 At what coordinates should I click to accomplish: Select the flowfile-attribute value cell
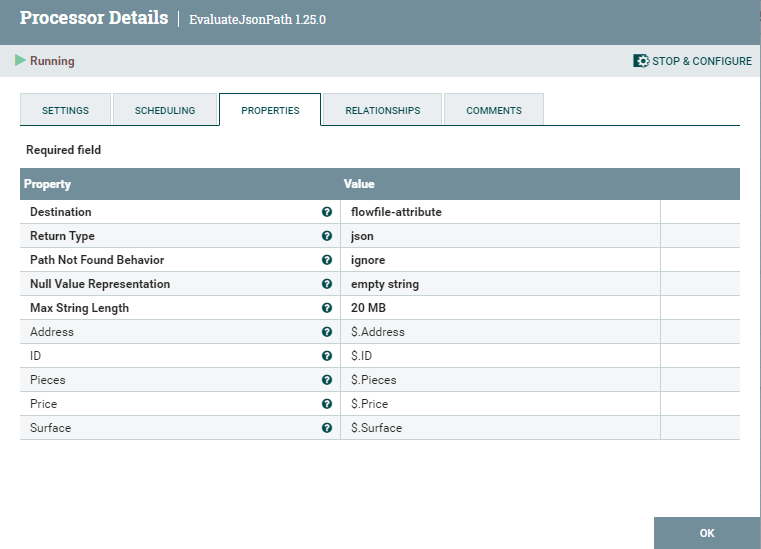pyautogui.click(x=500, y=212)
